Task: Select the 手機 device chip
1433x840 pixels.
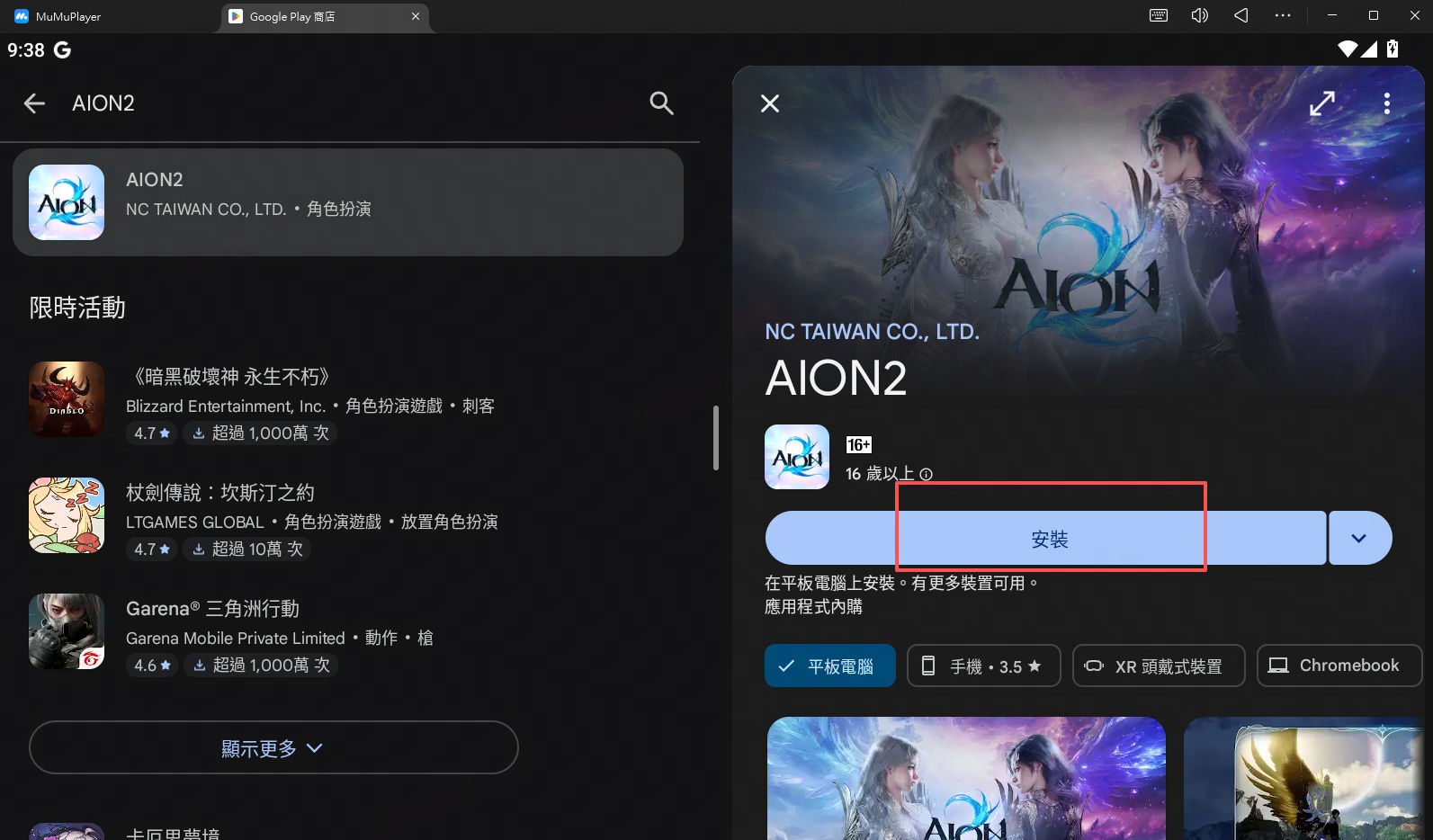Action: point(983,666)
